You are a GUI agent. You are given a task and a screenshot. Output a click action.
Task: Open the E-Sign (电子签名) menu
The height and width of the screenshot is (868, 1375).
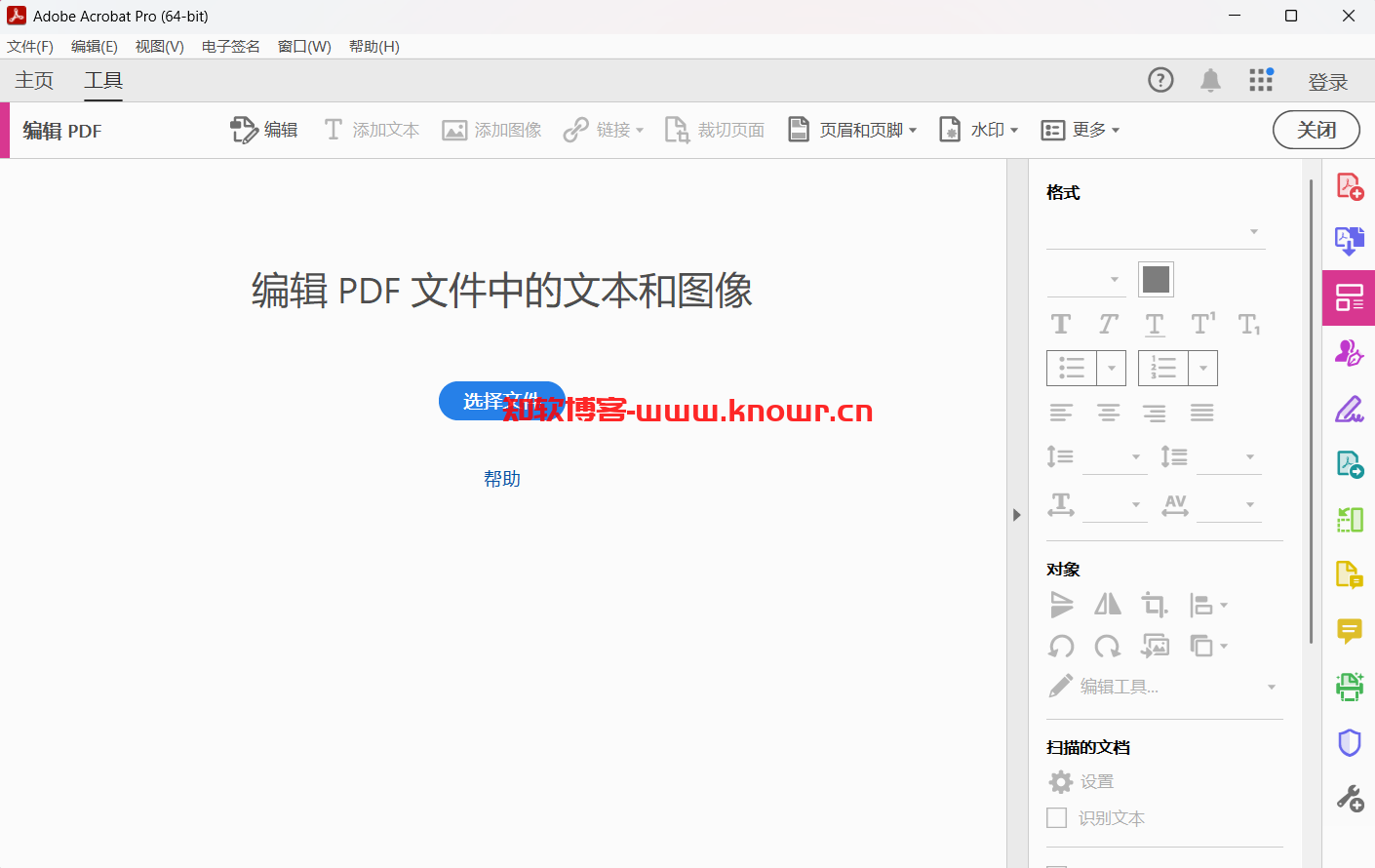click(231, 47)
